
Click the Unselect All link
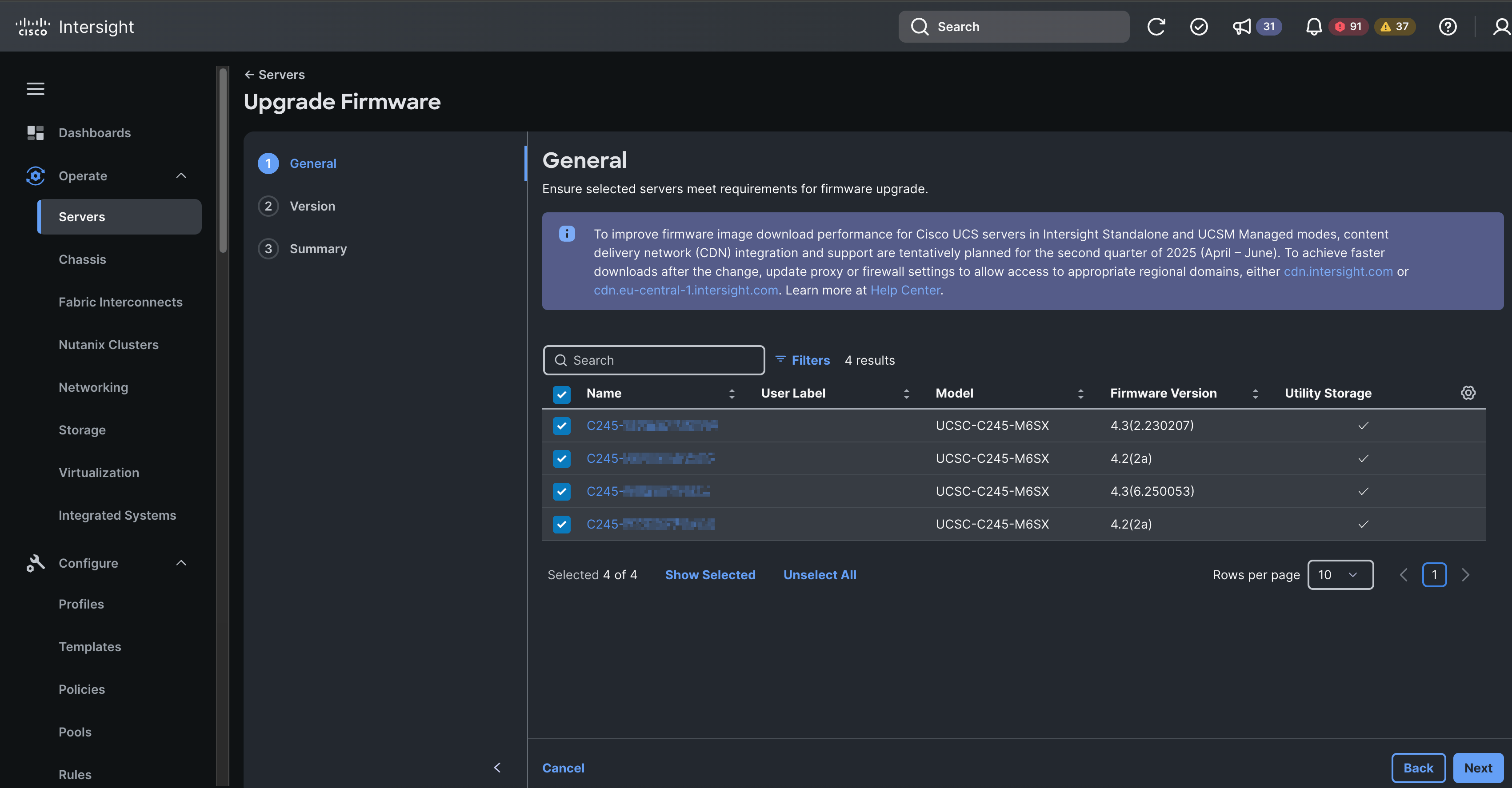(820, 574)
